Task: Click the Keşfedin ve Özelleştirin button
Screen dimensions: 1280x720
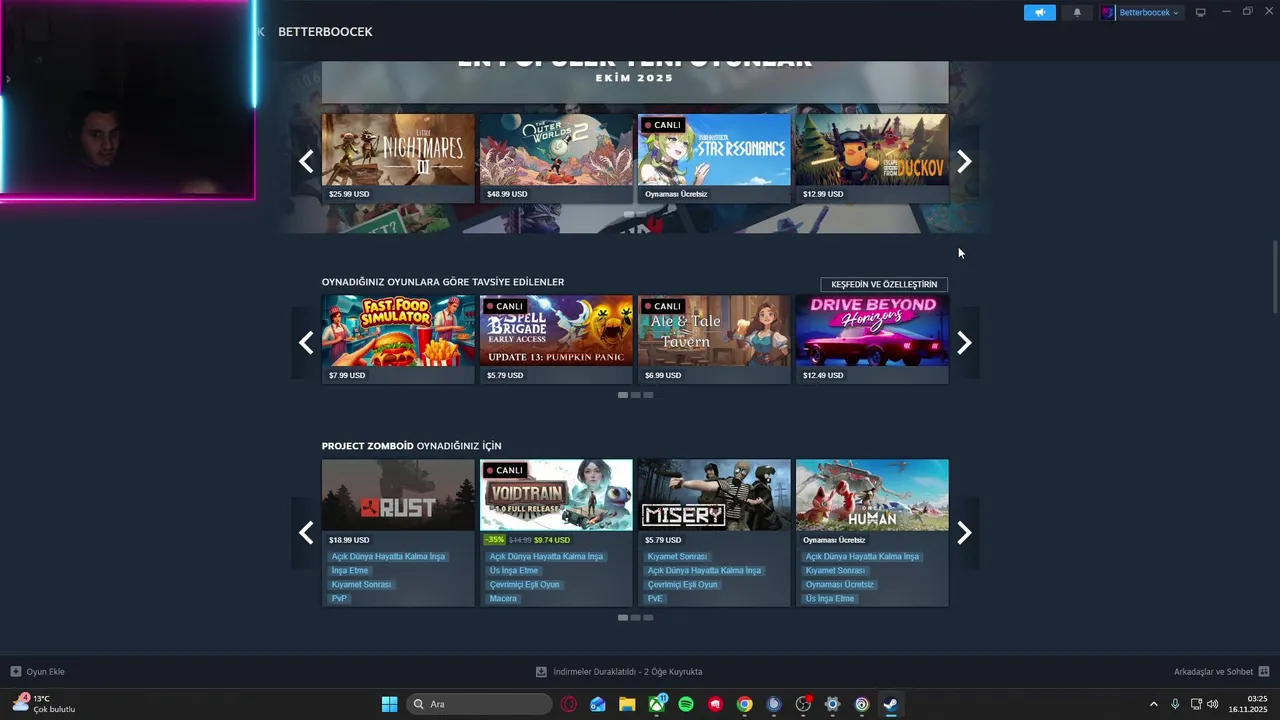Action: pos(884,284)
